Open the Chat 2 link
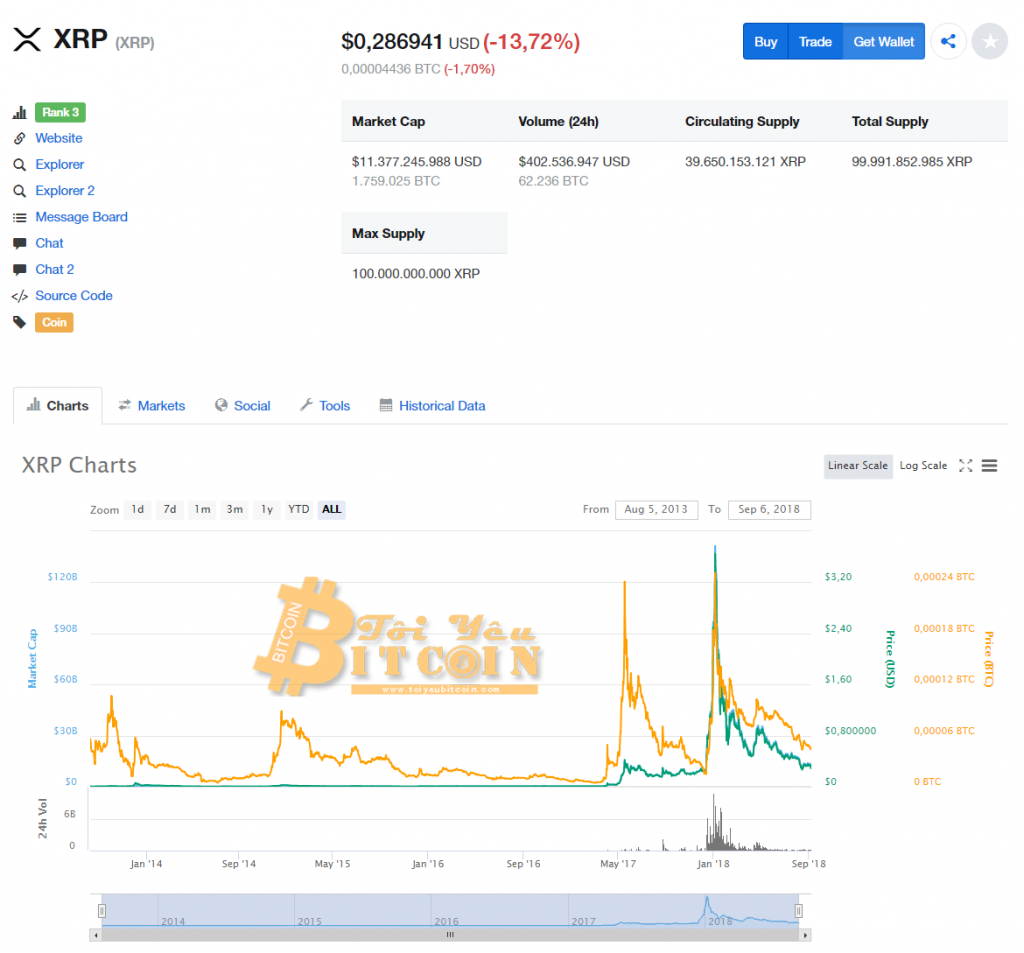The height and width of the screenshot is (953, 1024). tap(54, 269)
